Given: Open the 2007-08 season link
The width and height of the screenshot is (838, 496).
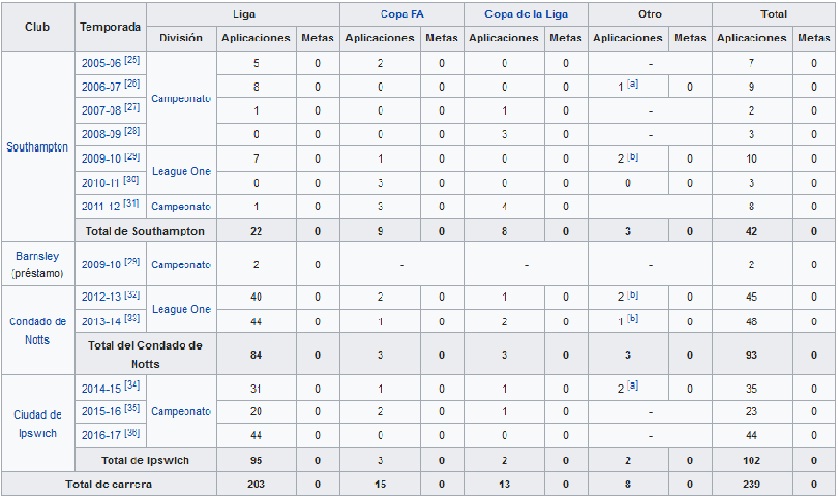Looking at the screenshot, I should coord(102,111).
